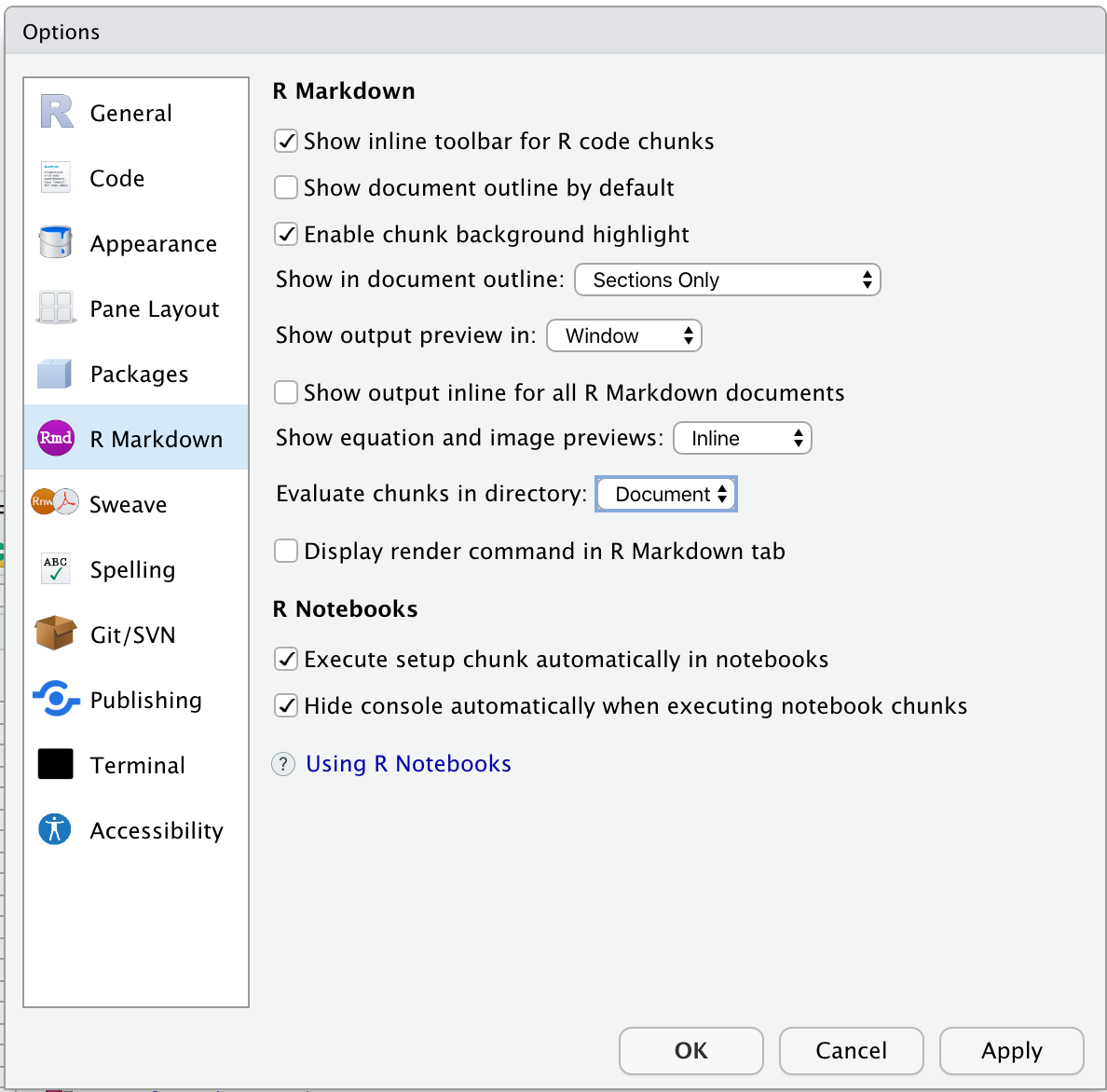Click the Spelling ABC check icon

point(56,569)
